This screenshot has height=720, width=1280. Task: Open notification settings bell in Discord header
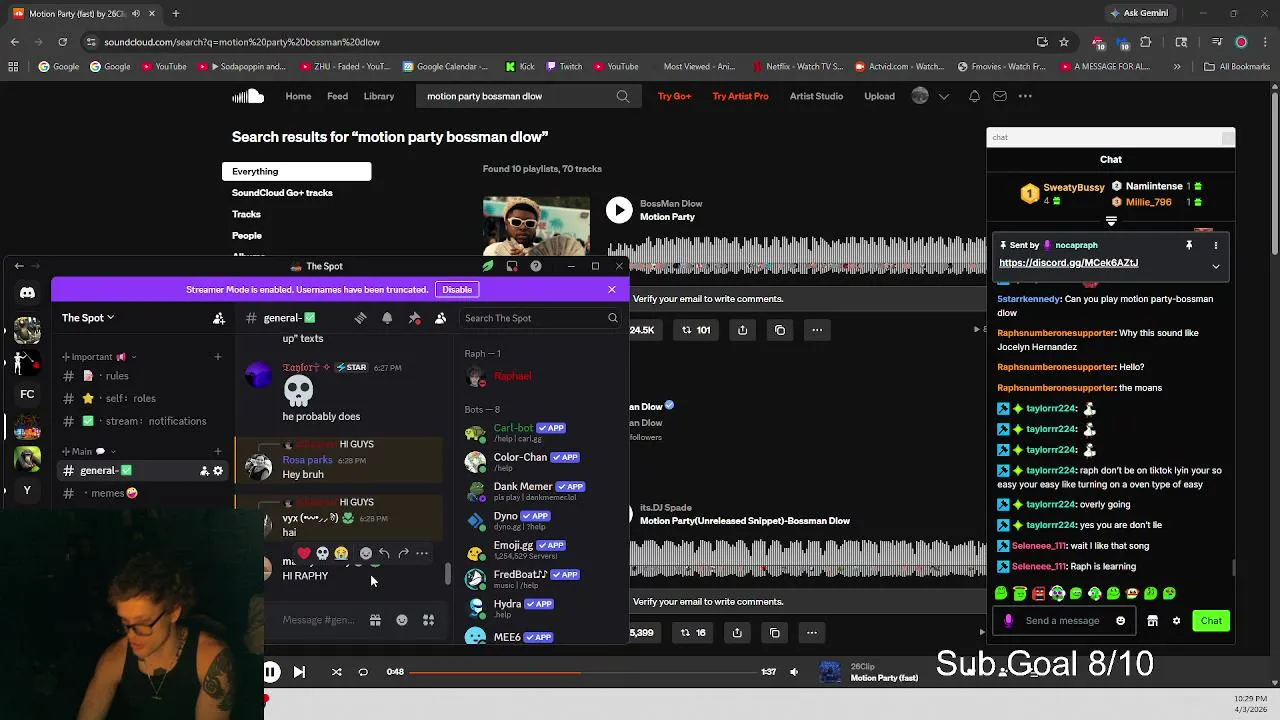coord(387,318)
